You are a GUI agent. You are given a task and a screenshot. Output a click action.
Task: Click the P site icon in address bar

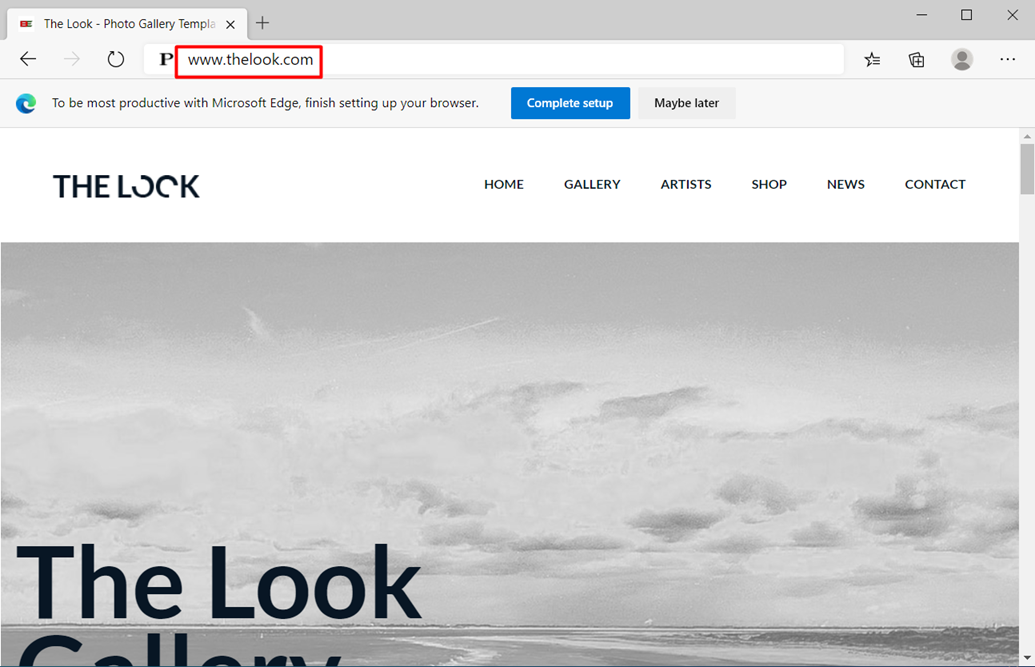click(x=166, y=59)
